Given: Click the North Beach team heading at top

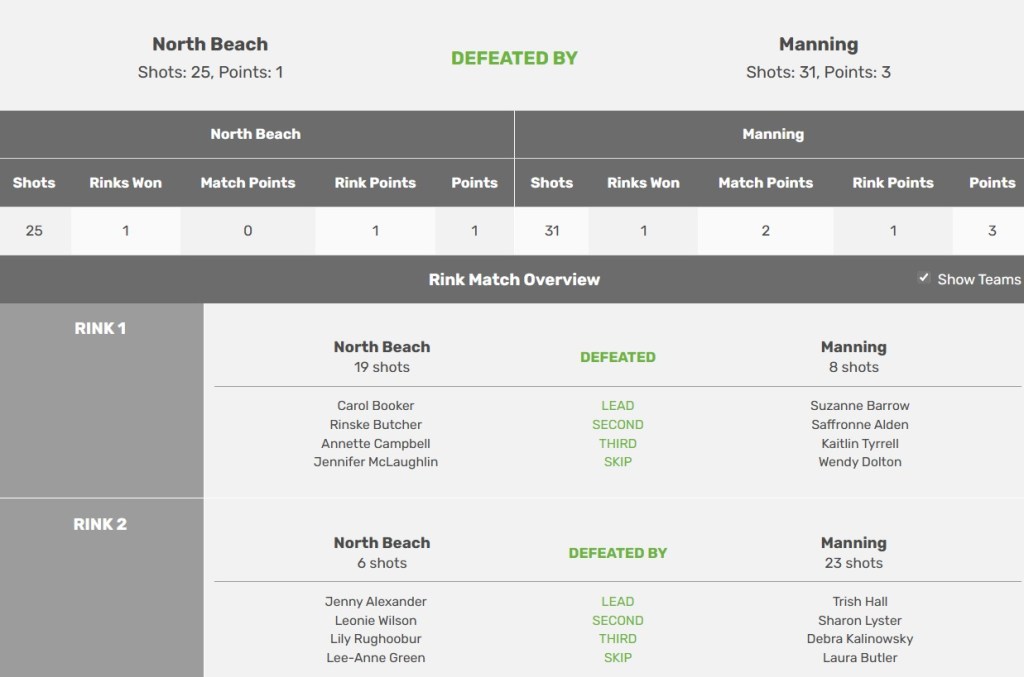Looking at the screenshot, I should (210, 44).
